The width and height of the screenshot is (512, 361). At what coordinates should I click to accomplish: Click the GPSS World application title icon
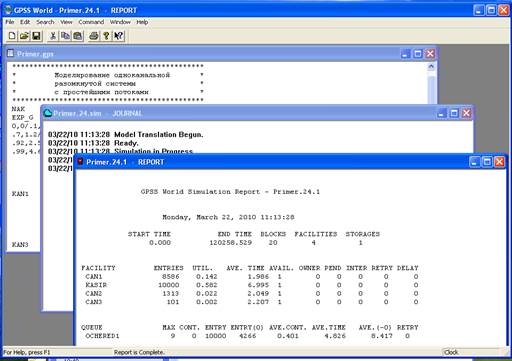[x=7, y=10]
